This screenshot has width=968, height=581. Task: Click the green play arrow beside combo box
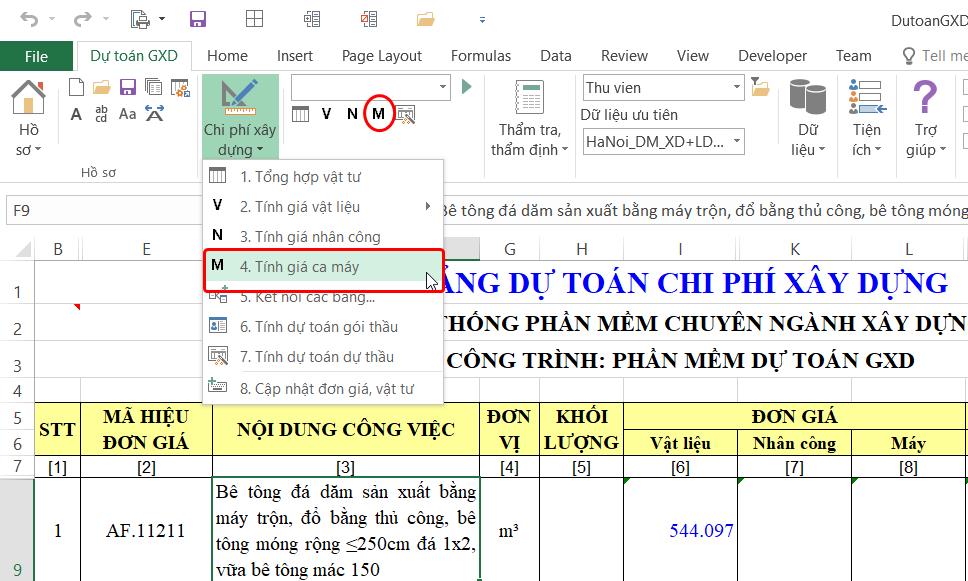[466, 87]
